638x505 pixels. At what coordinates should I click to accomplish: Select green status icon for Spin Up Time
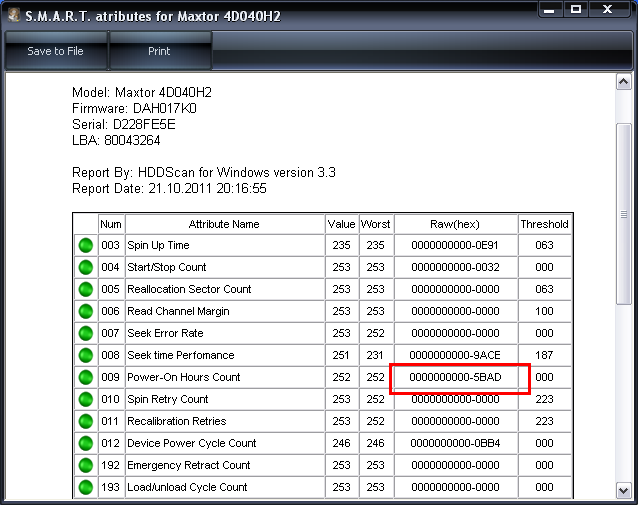coord(86,245)
